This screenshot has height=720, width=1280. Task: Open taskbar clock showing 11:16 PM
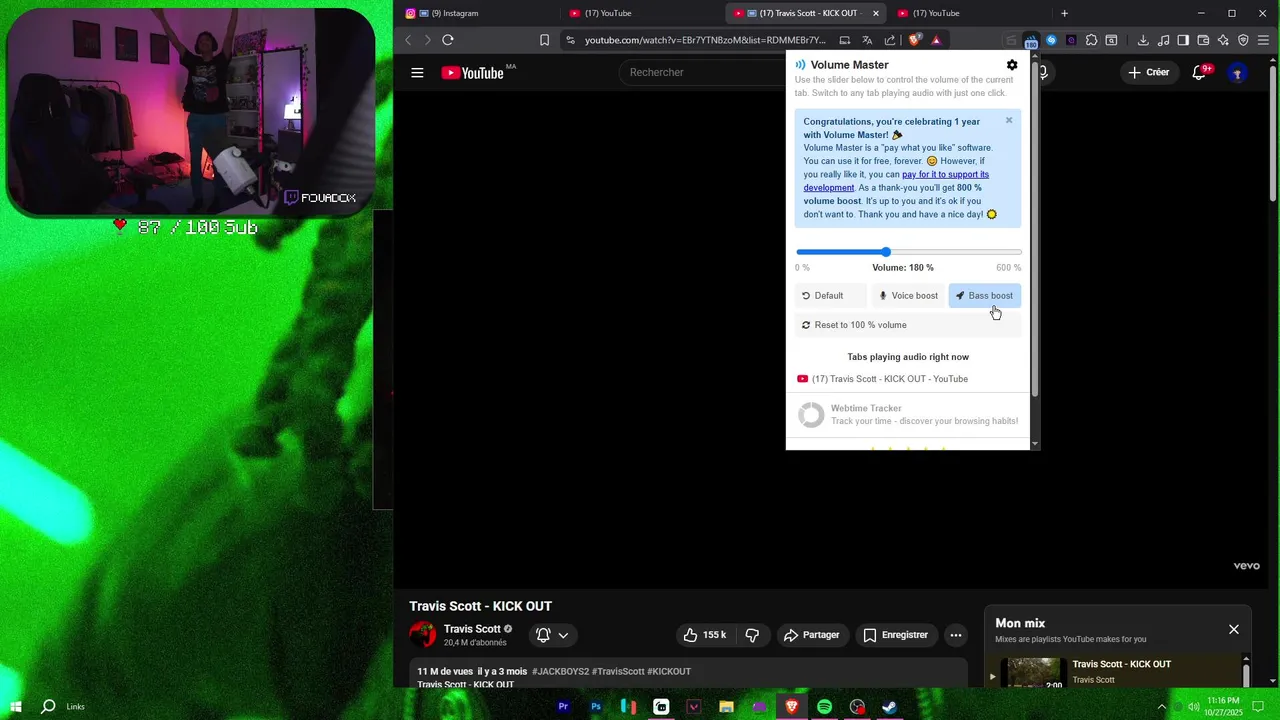tap(1224, 707)
